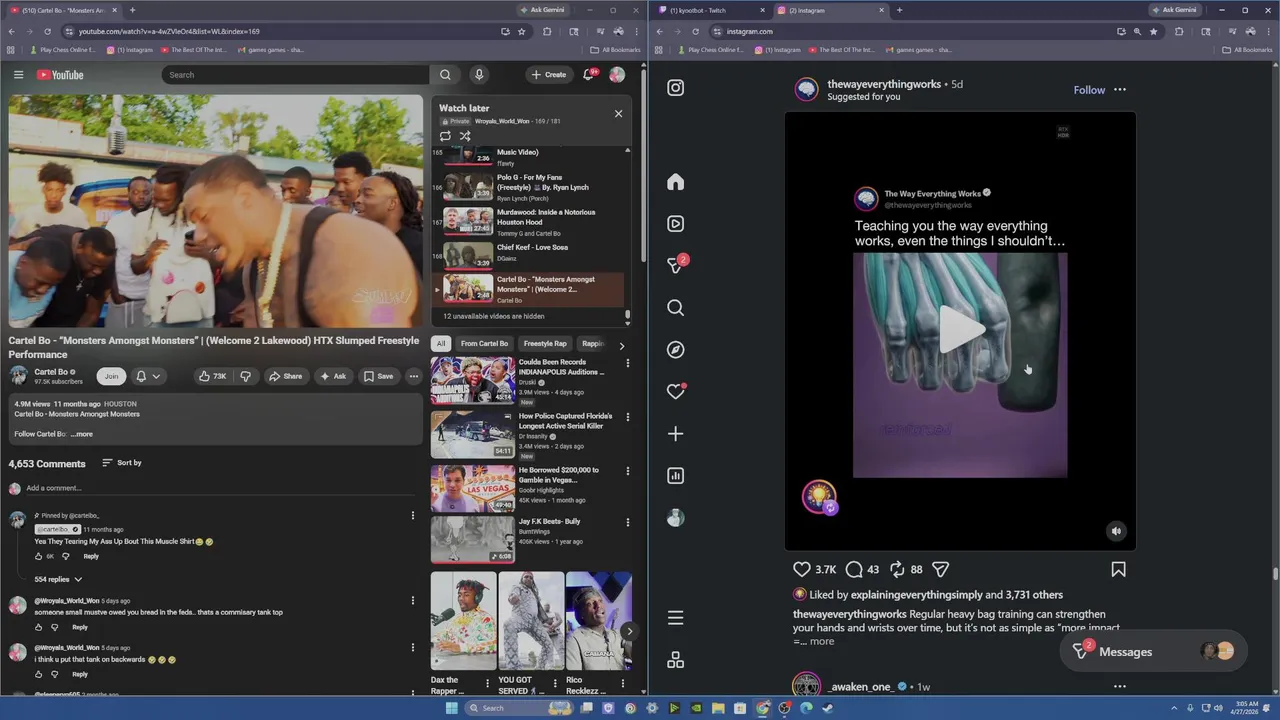The height and width of the screenshot is (720, 1280).
Task: Open the Cartel Bo notification bell dropdown
Action: (x=147, y=376)
